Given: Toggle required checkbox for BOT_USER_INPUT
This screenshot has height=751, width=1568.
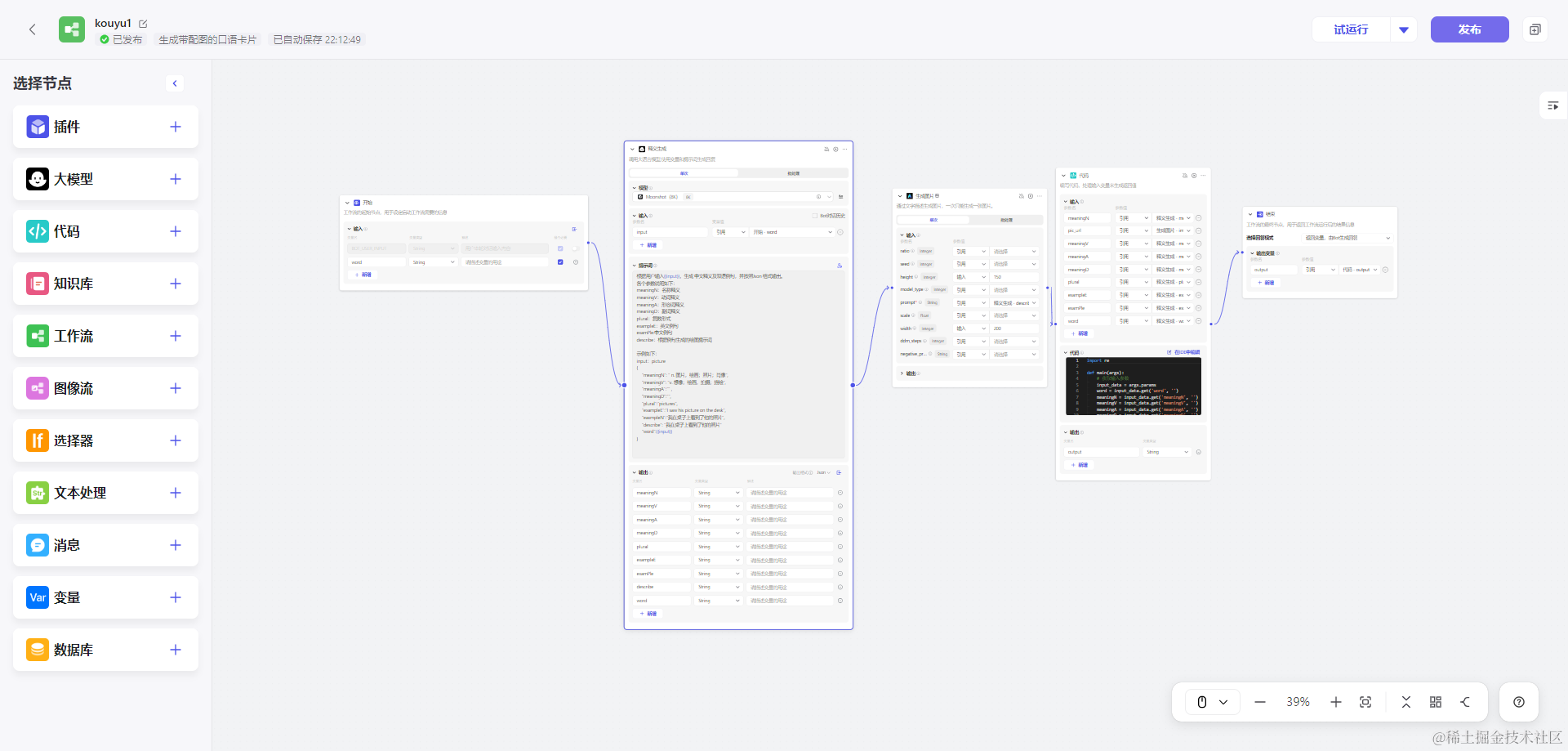Looking at the screenshot, I should point(560,248).
